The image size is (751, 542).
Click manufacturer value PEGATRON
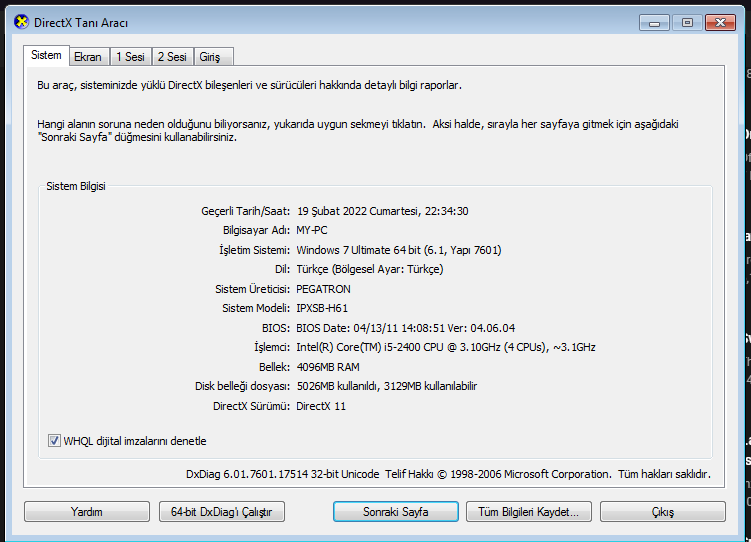coord(323,289)
